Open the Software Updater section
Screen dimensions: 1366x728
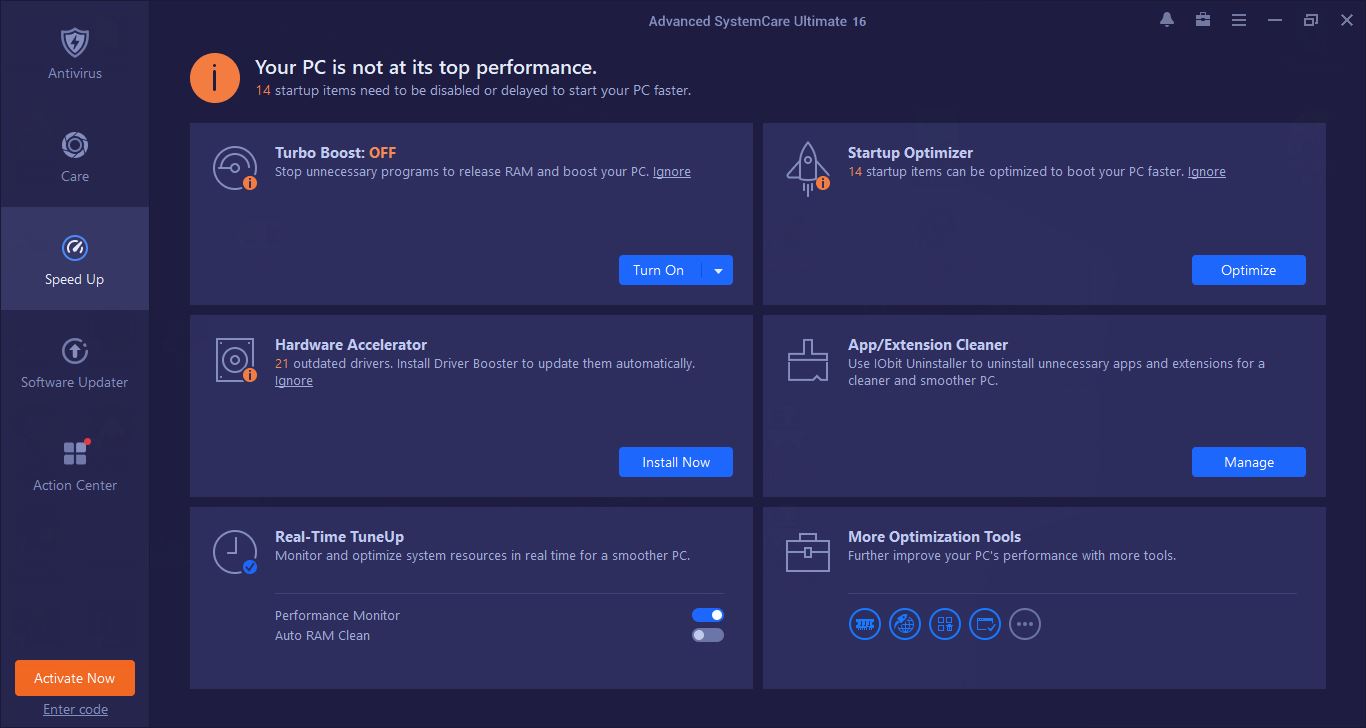pos(75,362)
